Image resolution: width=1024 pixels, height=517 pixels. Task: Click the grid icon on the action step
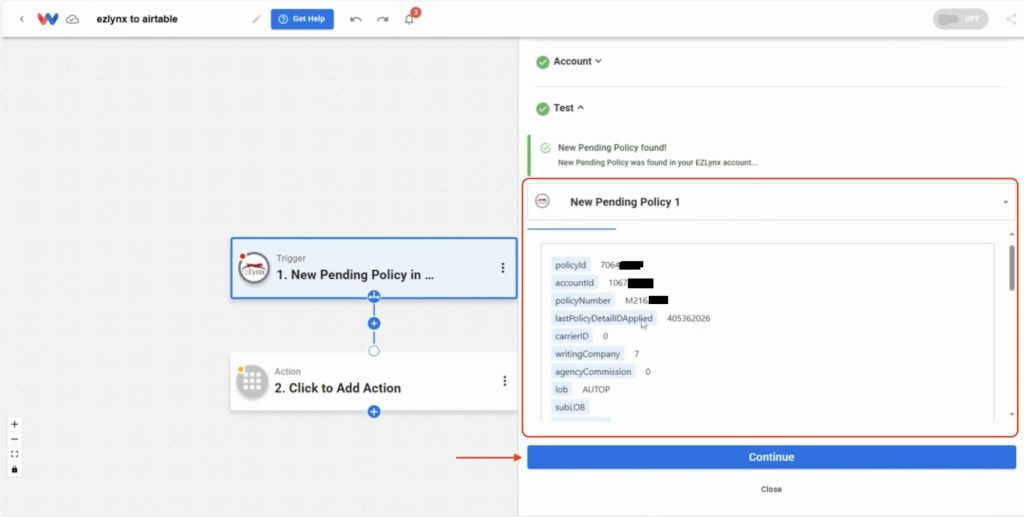point(252,381)
